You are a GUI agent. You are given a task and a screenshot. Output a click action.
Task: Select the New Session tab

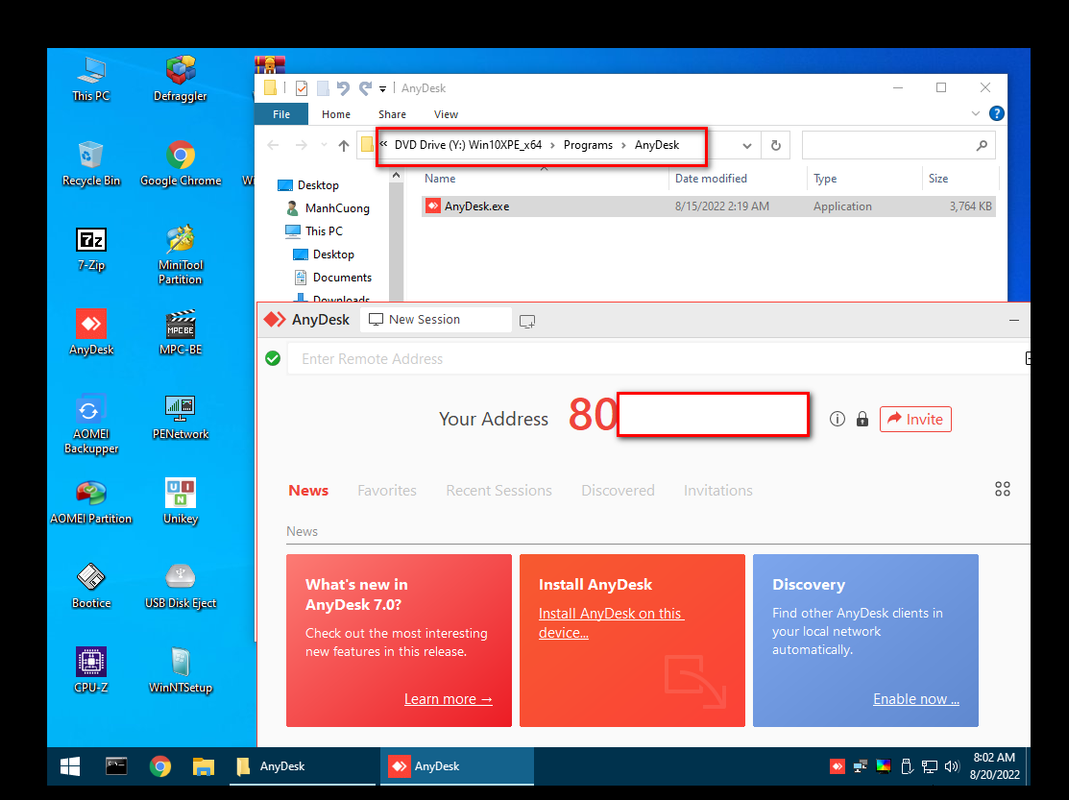coord(436,319)
